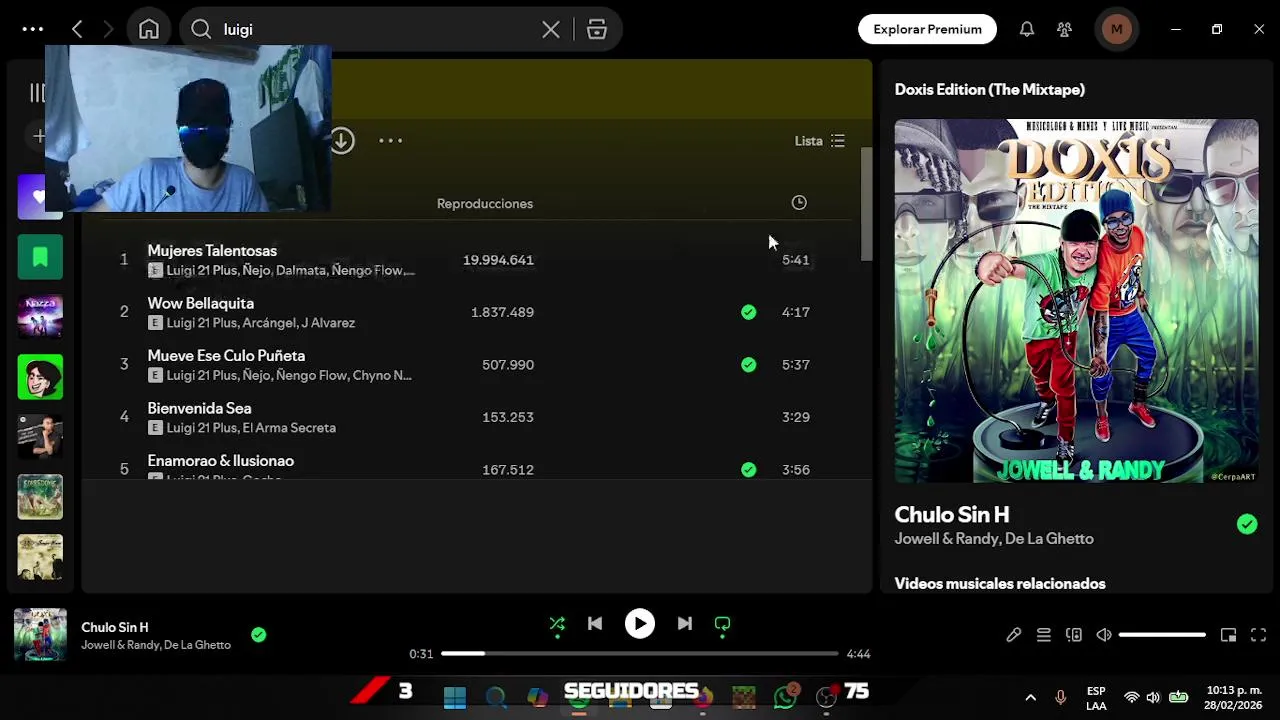Open artist link Arcángel
The image size is (1280, 720).
269,323
